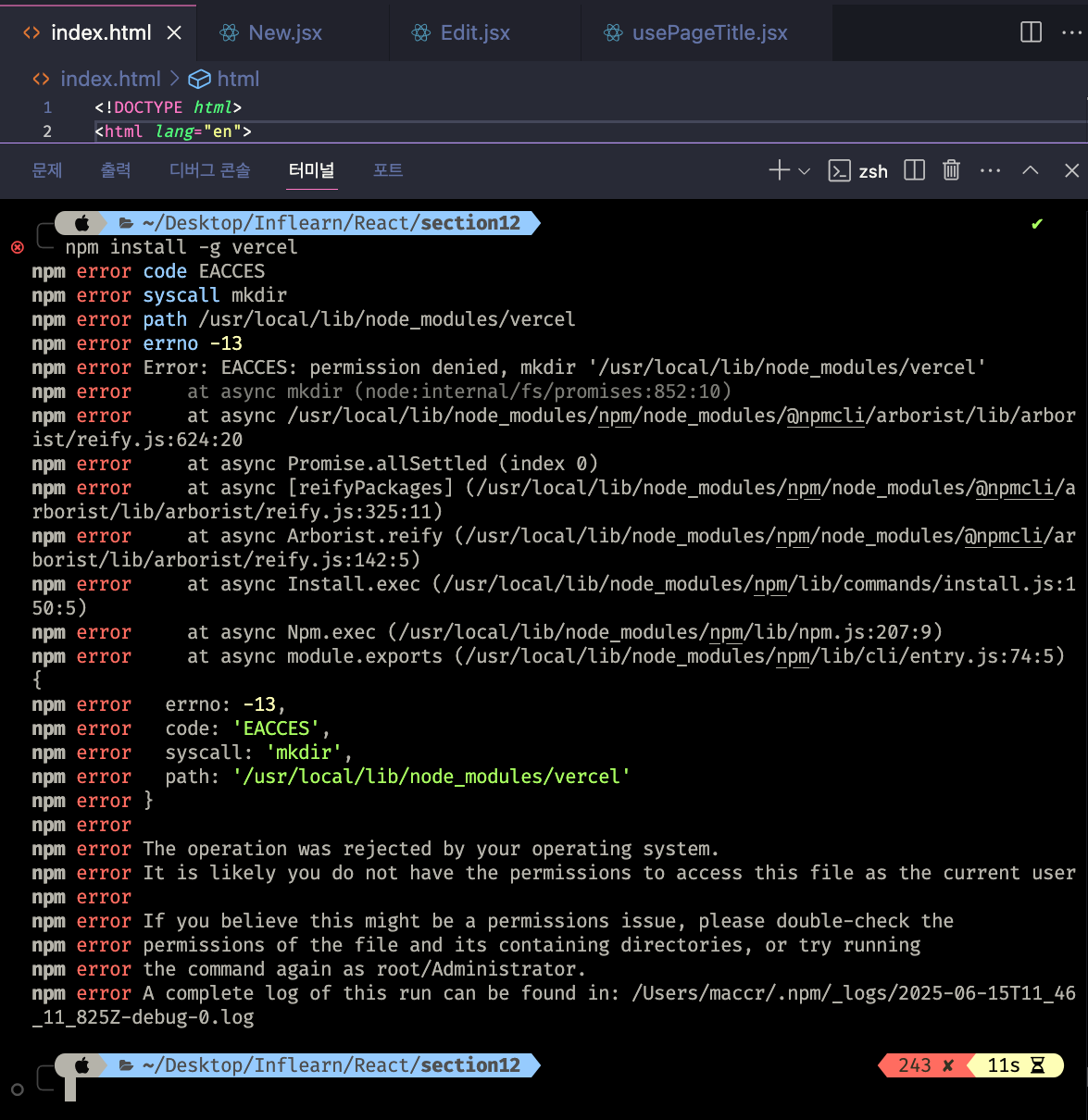This screenshot has width=1088, height=1120.
Task: Click the terminal cursor at the prompt
Action: [x=70, y=1089]
